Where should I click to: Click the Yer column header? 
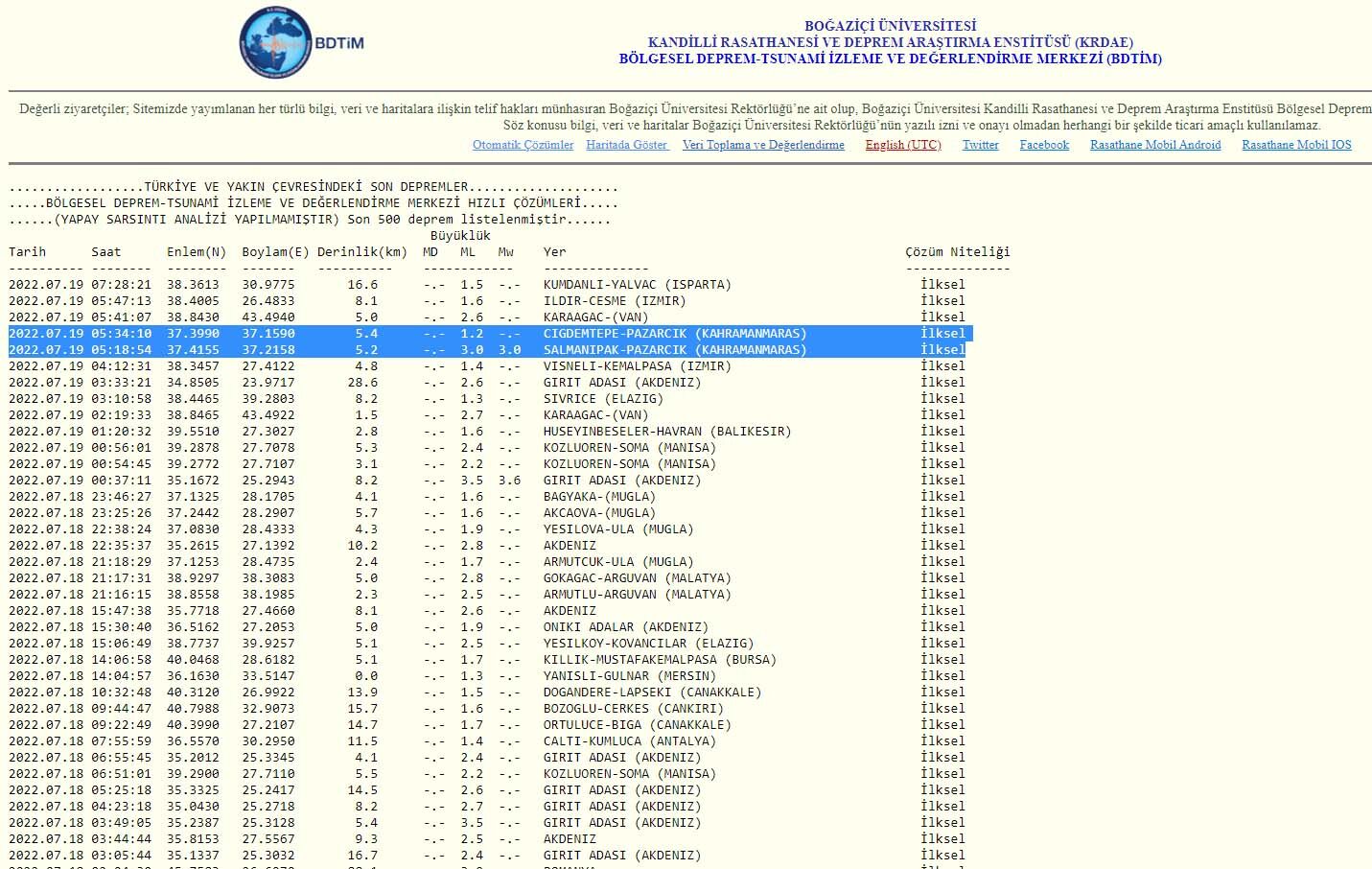555,252
